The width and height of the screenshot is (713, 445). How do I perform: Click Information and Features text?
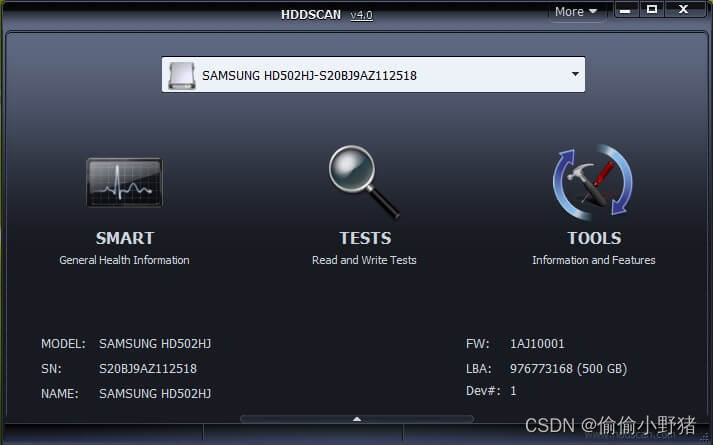click(x=594, y=260)
